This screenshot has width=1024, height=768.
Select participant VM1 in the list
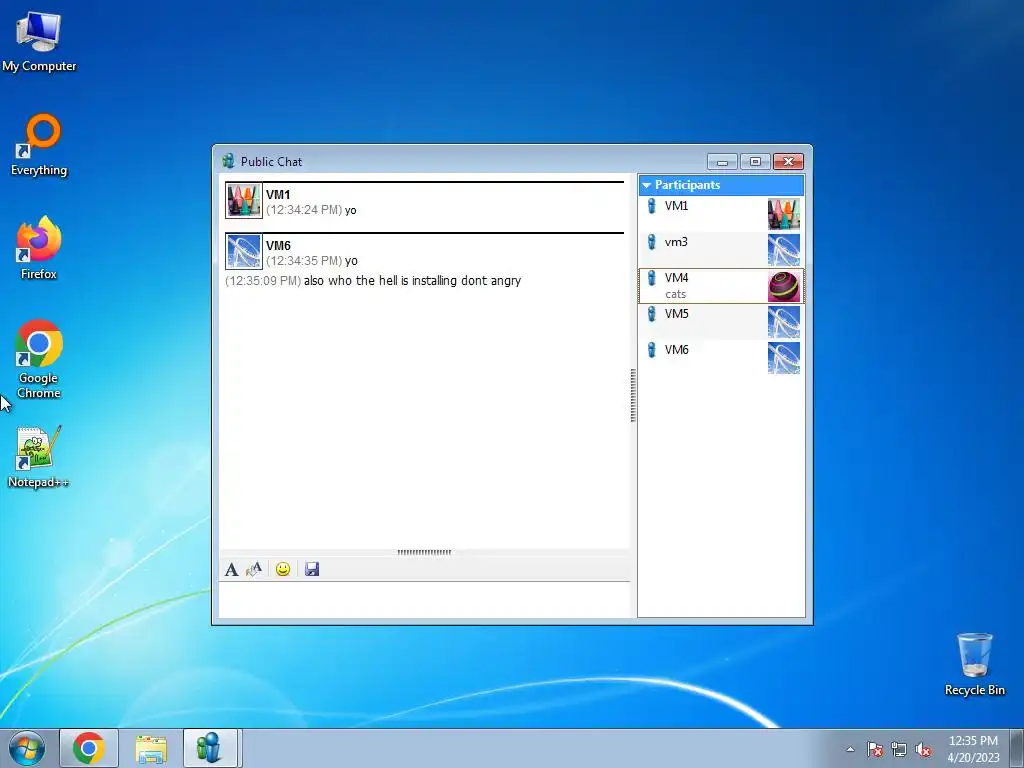(721, 214)
